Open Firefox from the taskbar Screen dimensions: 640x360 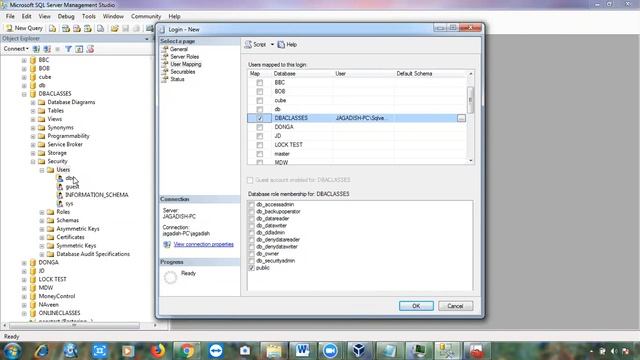pyautogui.click(x=158, y=351)
